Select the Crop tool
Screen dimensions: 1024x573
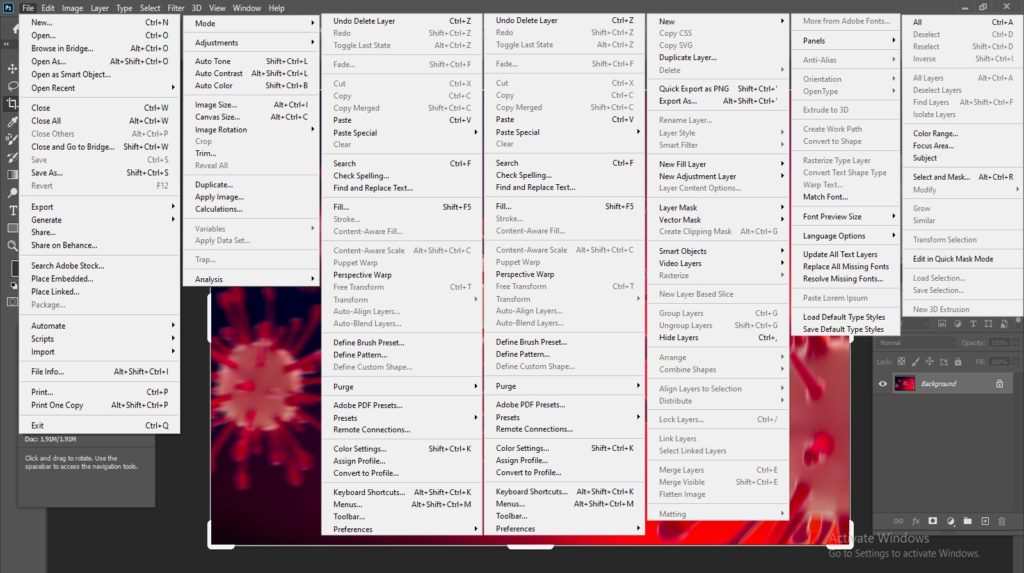[12, 103]
